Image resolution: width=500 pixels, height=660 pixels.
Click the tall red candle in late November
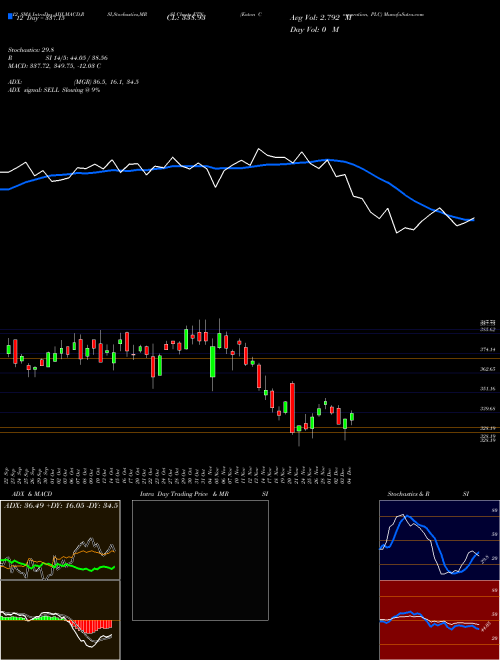point(292,408)
